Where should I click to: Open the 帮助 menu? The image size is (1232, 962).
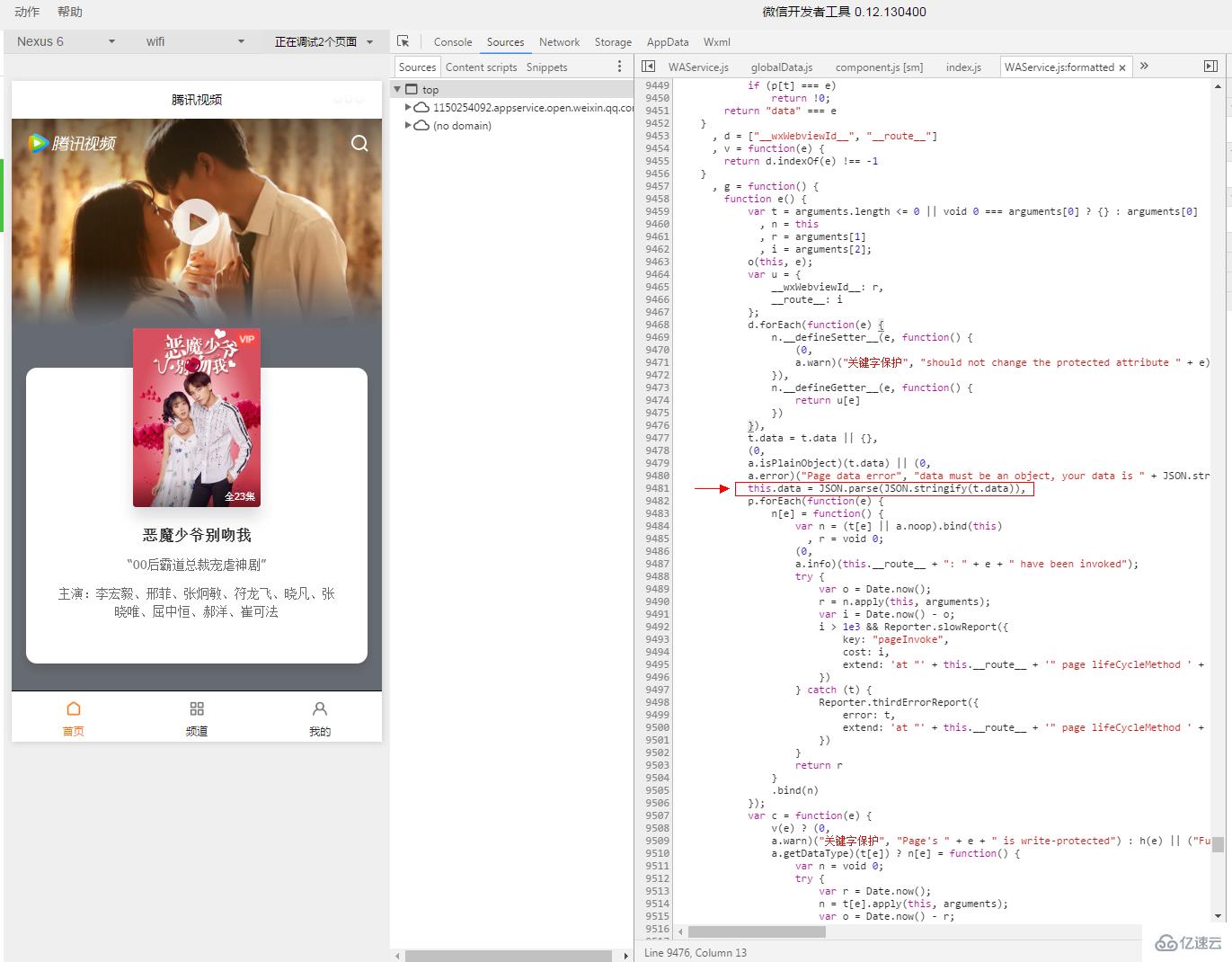coord(69,12)
